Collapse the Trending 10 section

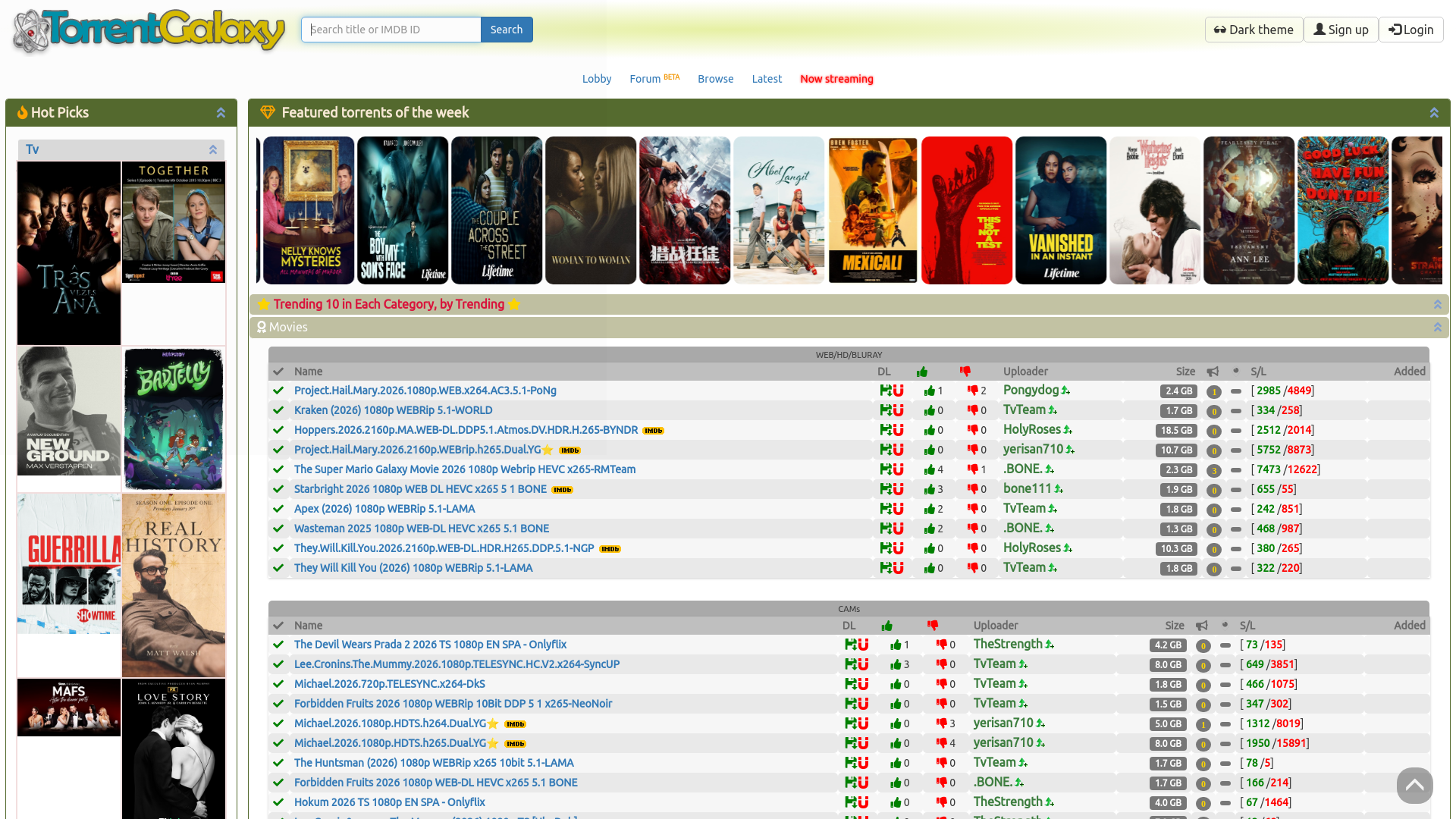[x=1437, y=304]
